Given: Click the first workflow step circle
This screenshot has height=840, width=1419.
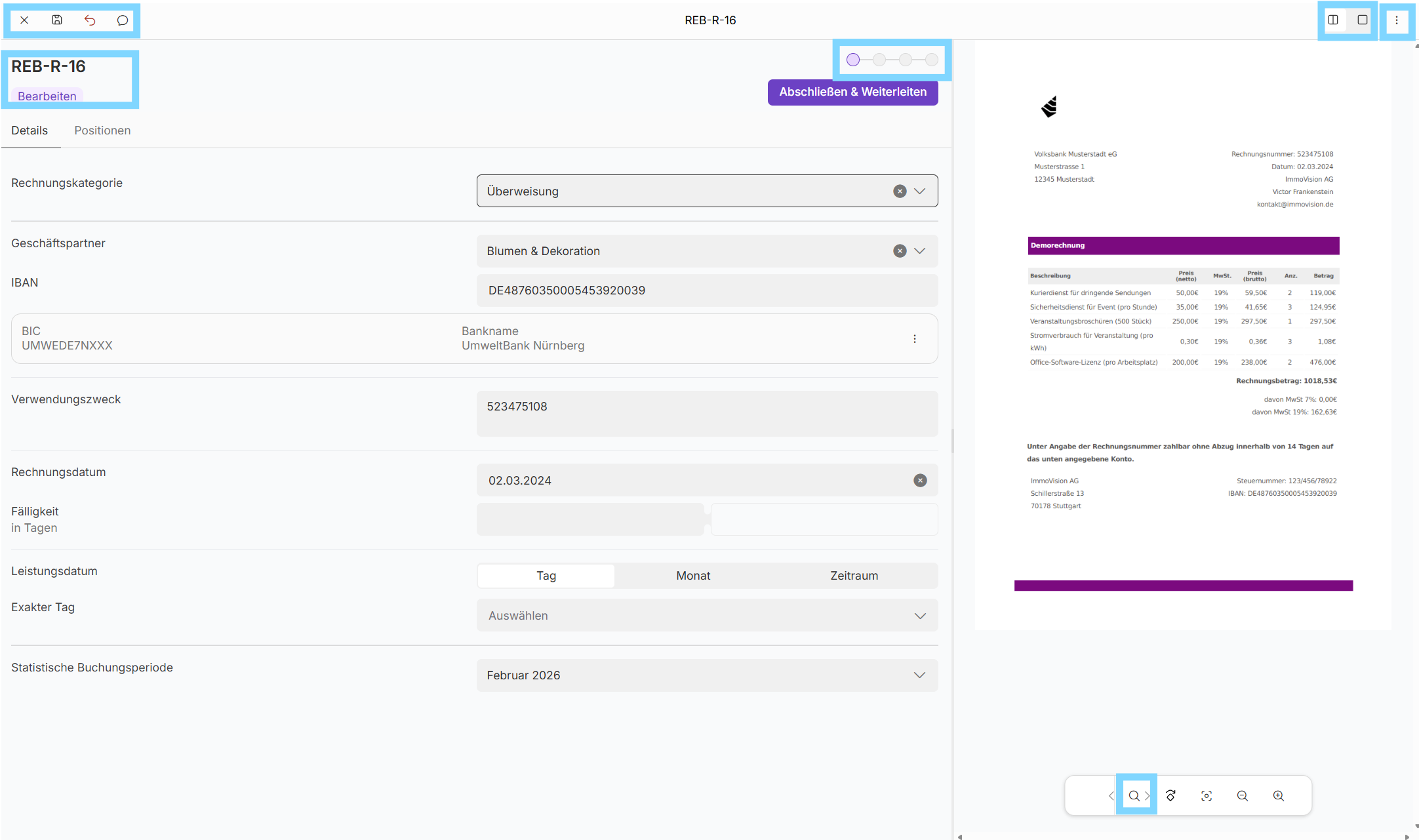Looking at the screenshot, I should coord(853,60).
